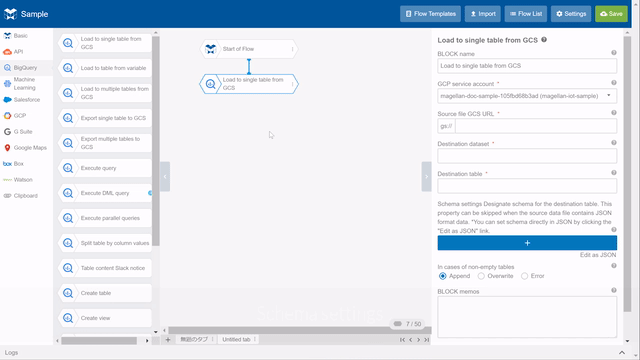The height and width of the screenshot is (360, 640).
Task: Select the Error radio option
Action: (524, 276)
